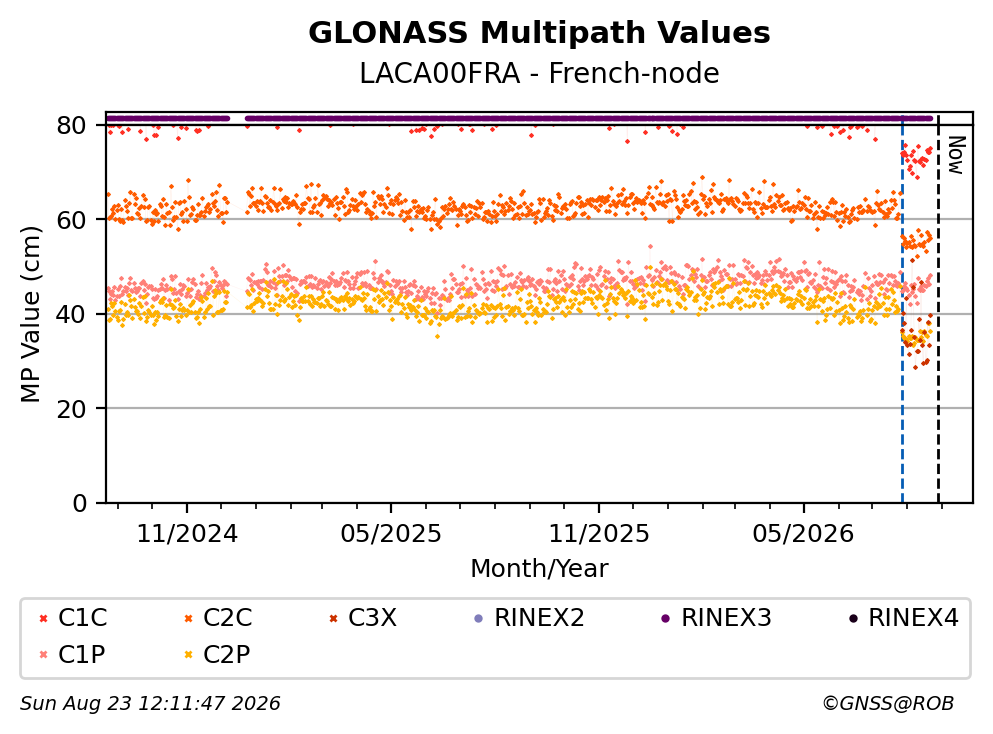Click the Sun Aug 23 timestamp text
Viewport: 993px width, 734px height.
point(150,703)
